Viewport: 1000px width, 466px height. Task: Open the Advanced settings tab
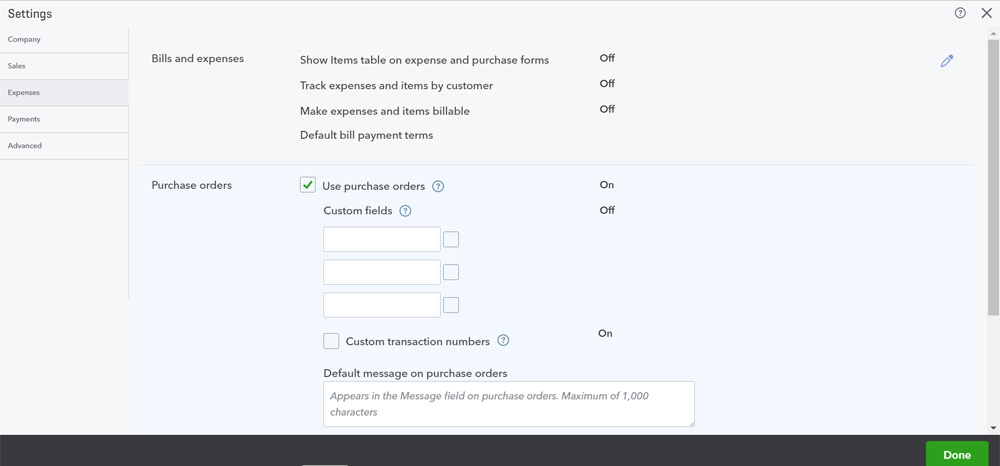pyautogui.click(x=64, y=146)
